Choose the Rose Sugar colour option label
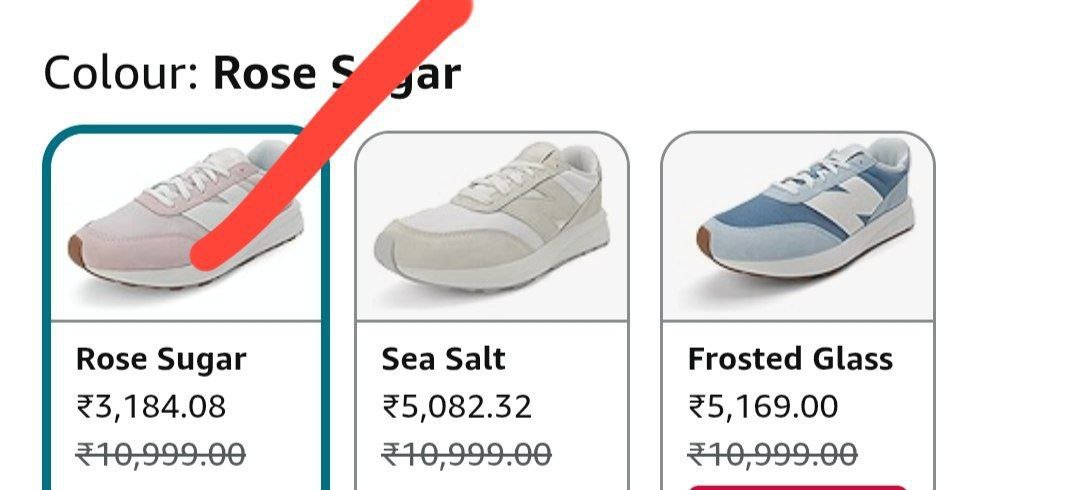The height and width of the screenshot is (490, 1080). point(160,359)
